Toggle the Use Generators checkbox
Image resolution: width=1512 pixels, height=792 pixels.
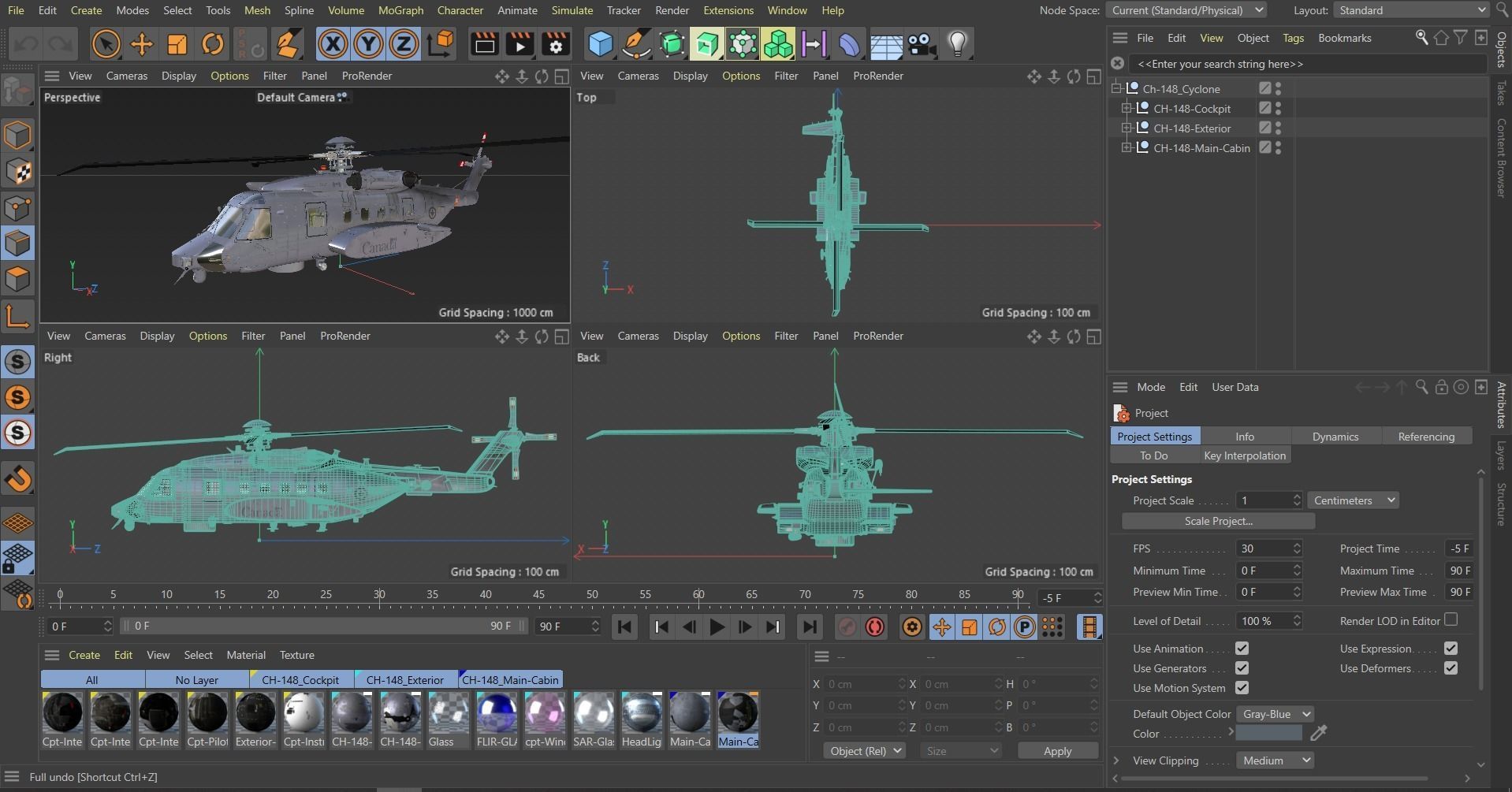pyautogui.click(x=1242, y=668)
